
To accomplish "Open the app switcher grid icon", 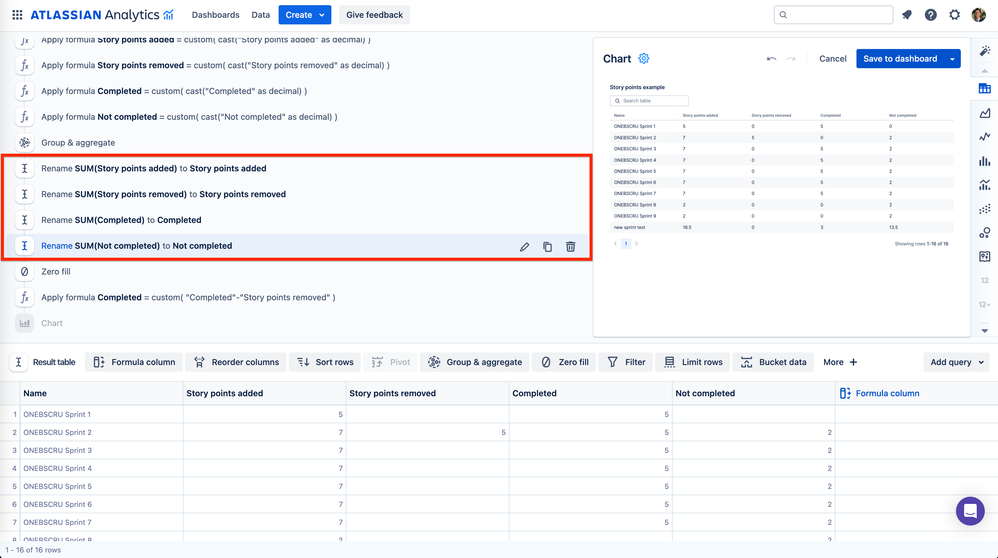I will coord(17,15).
